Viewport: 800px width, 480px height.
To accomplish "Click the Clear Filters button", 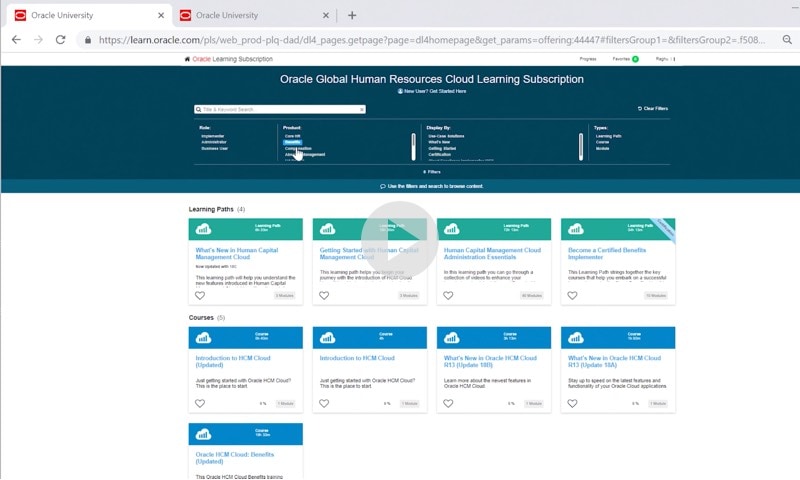I will [x=653, y=109].
